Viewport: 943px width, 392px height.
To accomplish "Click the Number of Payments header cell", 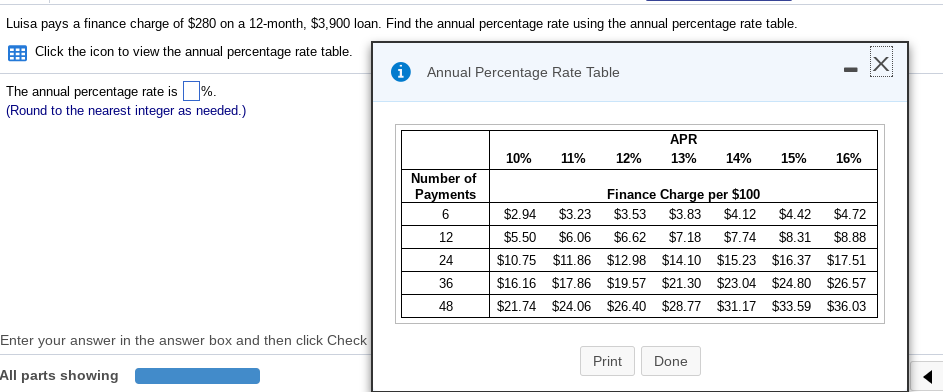I will (x=446, y=186).
